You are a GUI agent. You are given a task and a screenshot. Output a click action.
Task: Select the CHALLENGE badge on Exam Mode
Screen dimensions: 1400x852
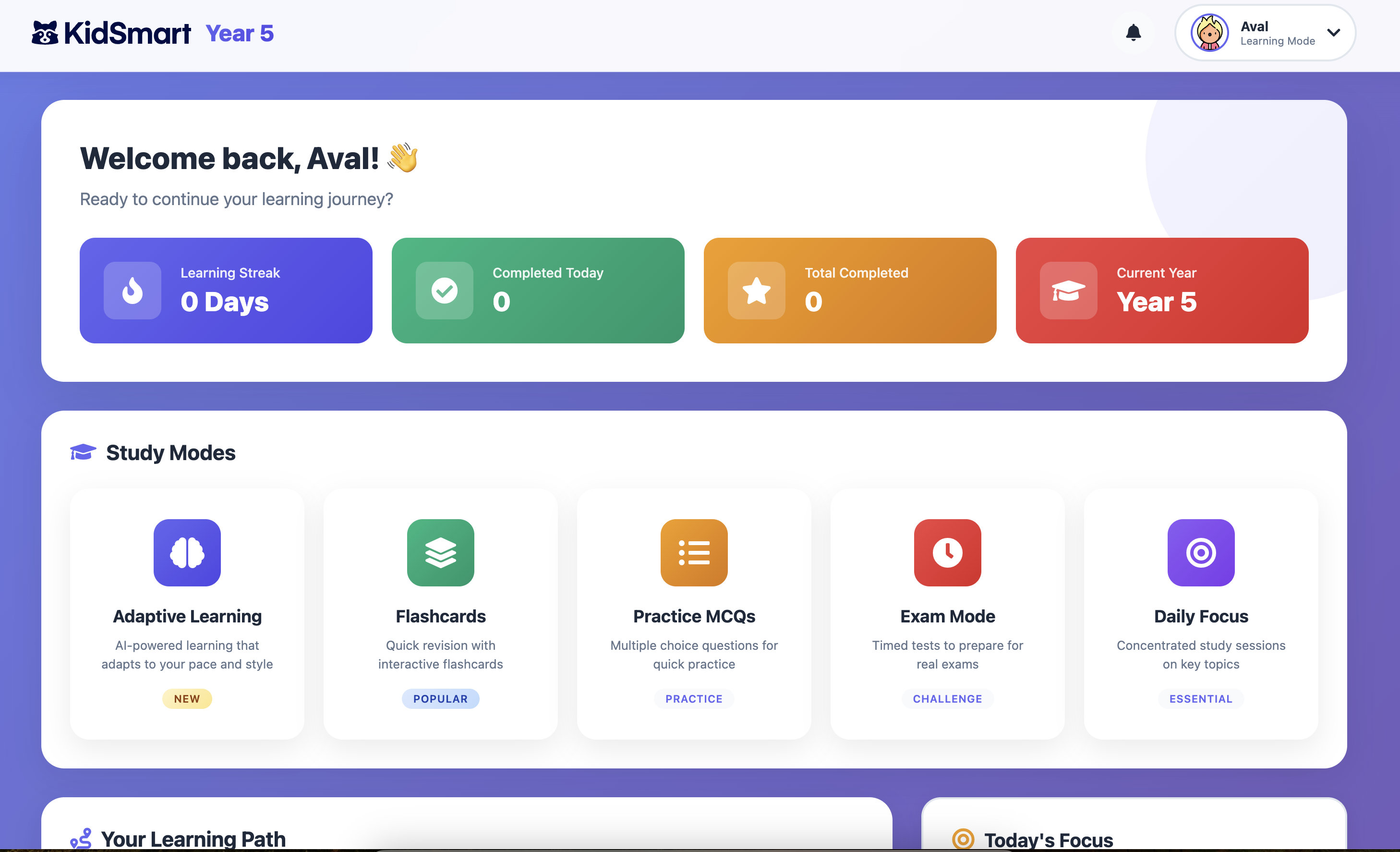947,698
